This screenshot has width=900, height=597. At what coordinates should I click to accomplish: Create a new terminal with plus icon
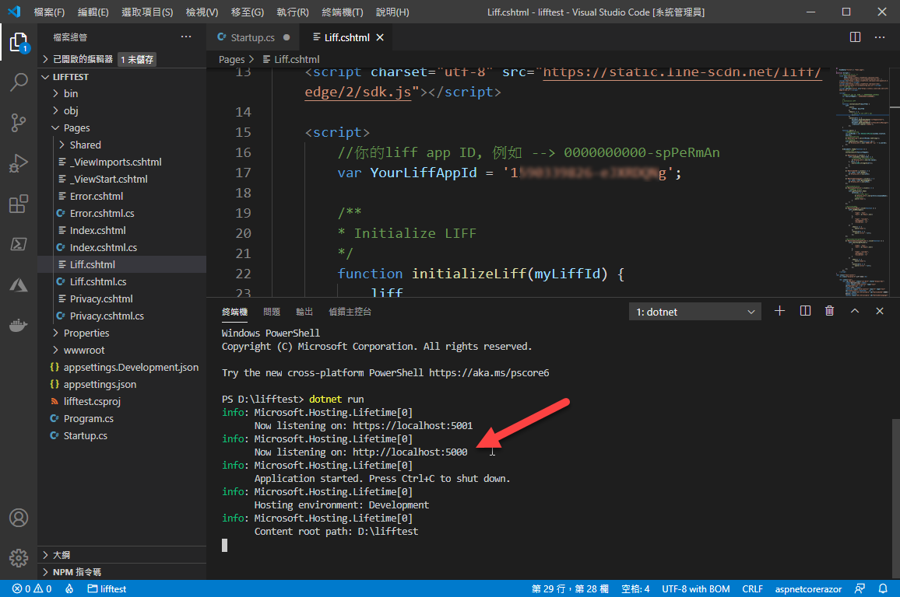click(x=780, y=311)
